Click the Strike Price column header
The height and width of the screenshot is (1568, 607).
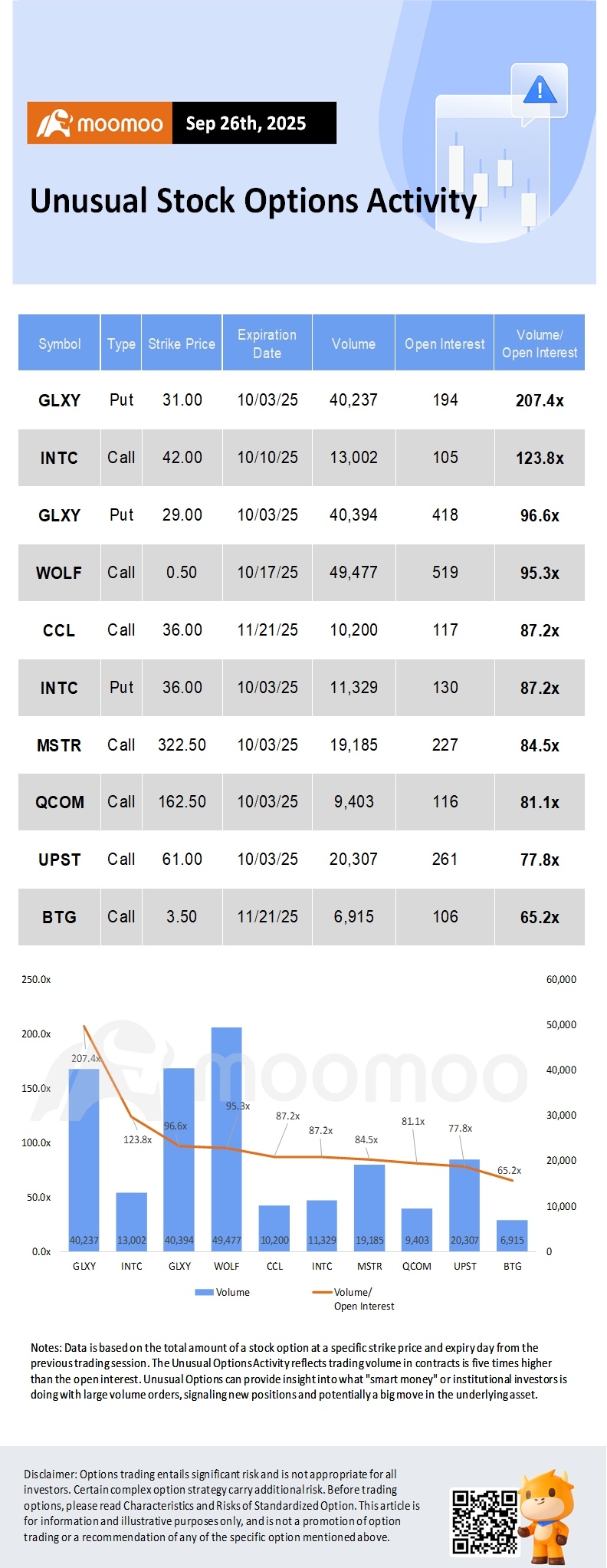pos(182,344)
